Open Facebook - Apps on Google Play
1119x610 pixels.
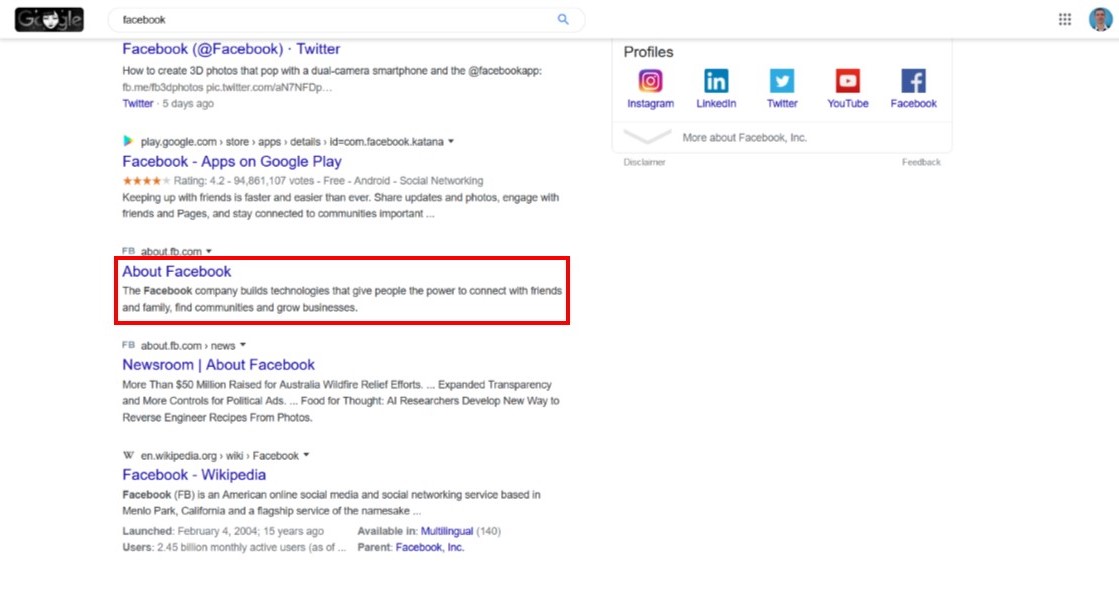point(232,162)
